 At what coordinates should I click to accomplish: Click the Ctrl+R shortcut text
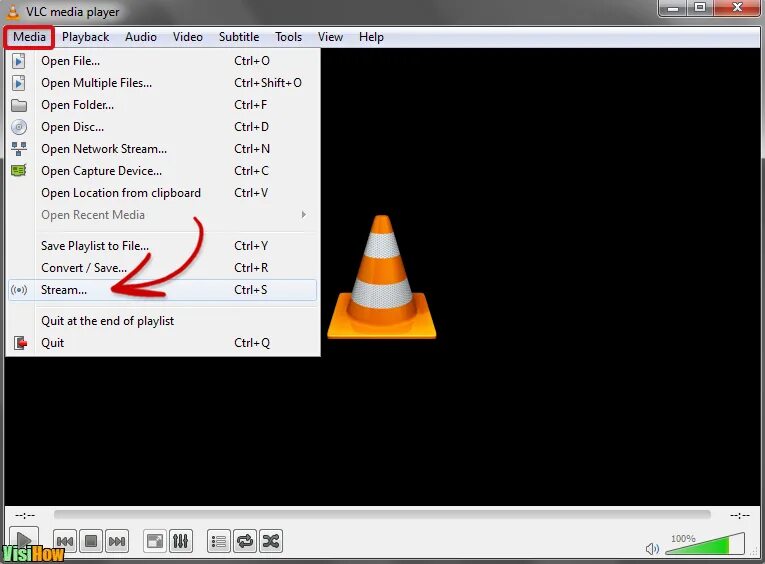click(251, 268)
